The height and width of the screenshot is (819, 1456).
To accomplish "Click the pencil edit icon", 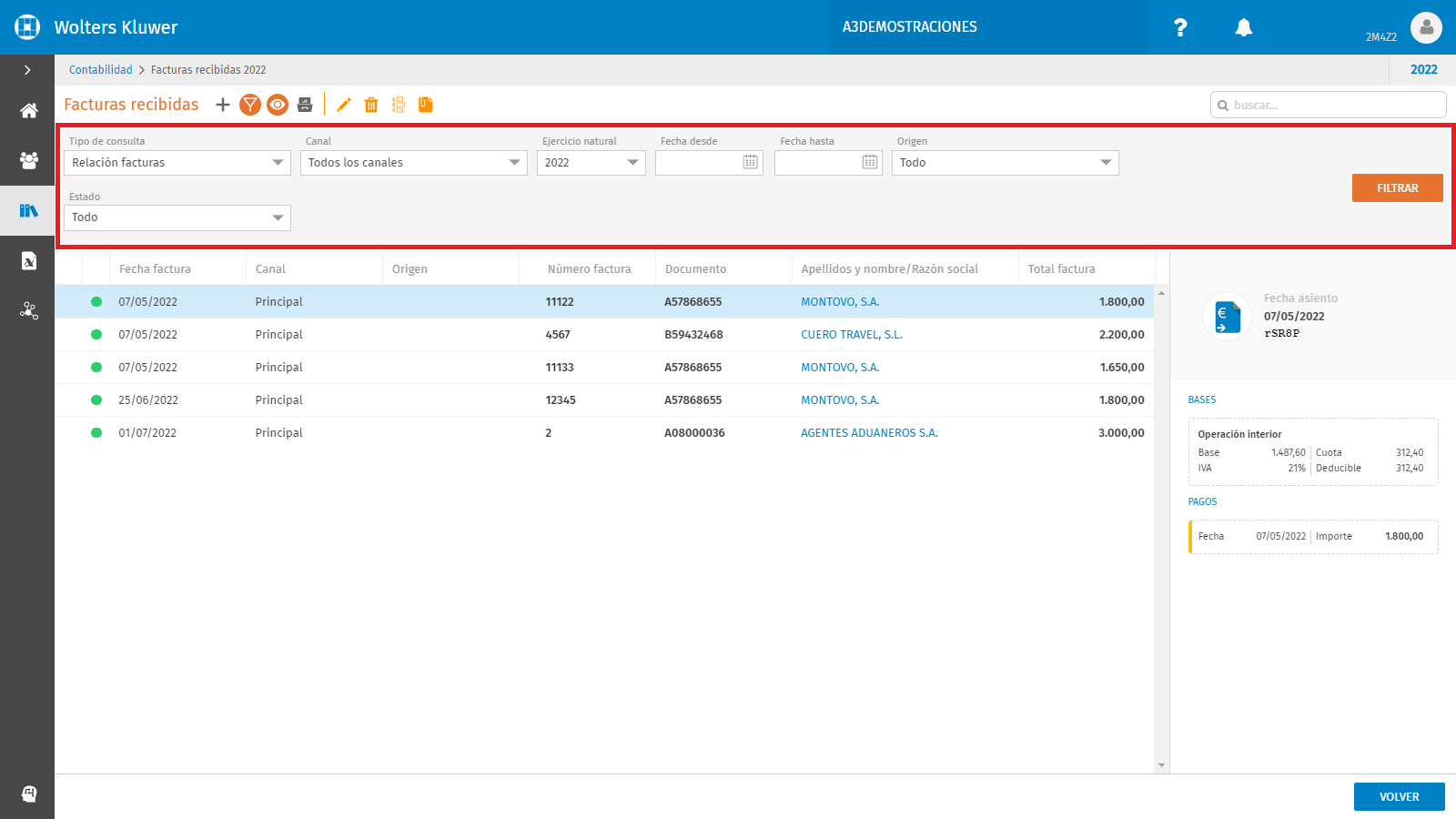I will (343, 105).
